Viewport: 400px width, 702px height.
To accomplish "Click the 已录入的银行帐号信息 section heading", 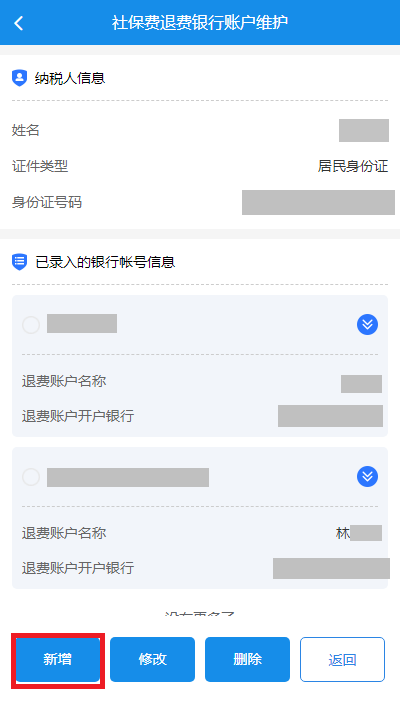I will point(105,262).
